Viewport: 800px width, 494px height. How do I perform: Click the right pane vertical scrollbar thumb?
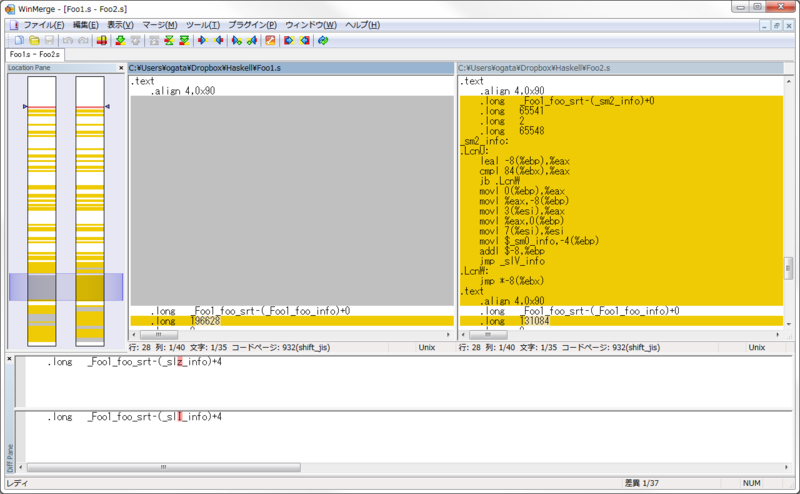coord(788,268)
